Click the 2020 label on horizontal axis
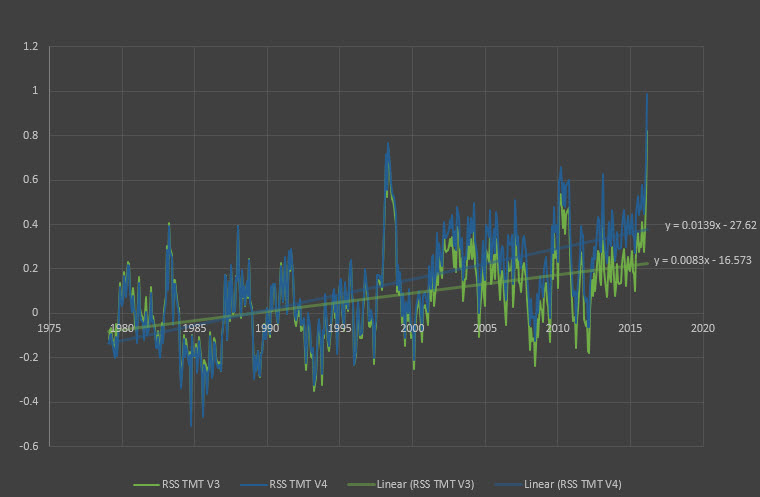Screen dimensions: 760x497 702,328
